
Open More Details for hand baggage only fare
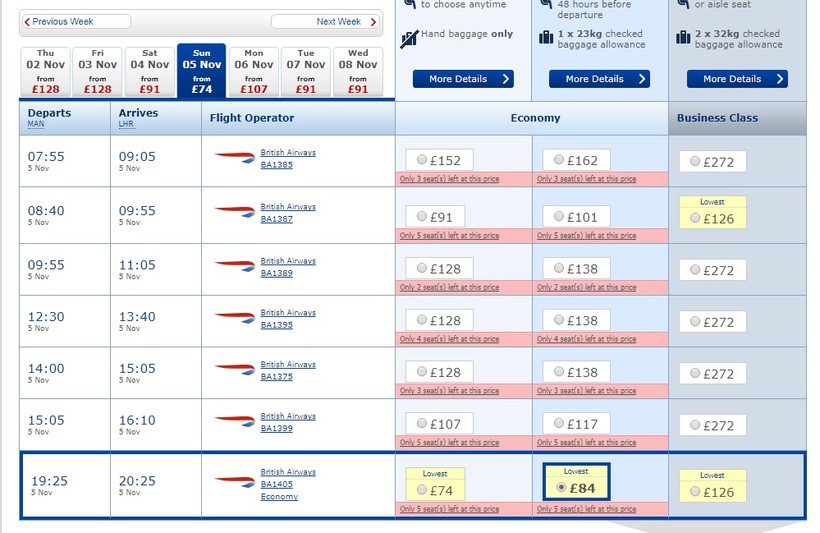pos(463,79)
